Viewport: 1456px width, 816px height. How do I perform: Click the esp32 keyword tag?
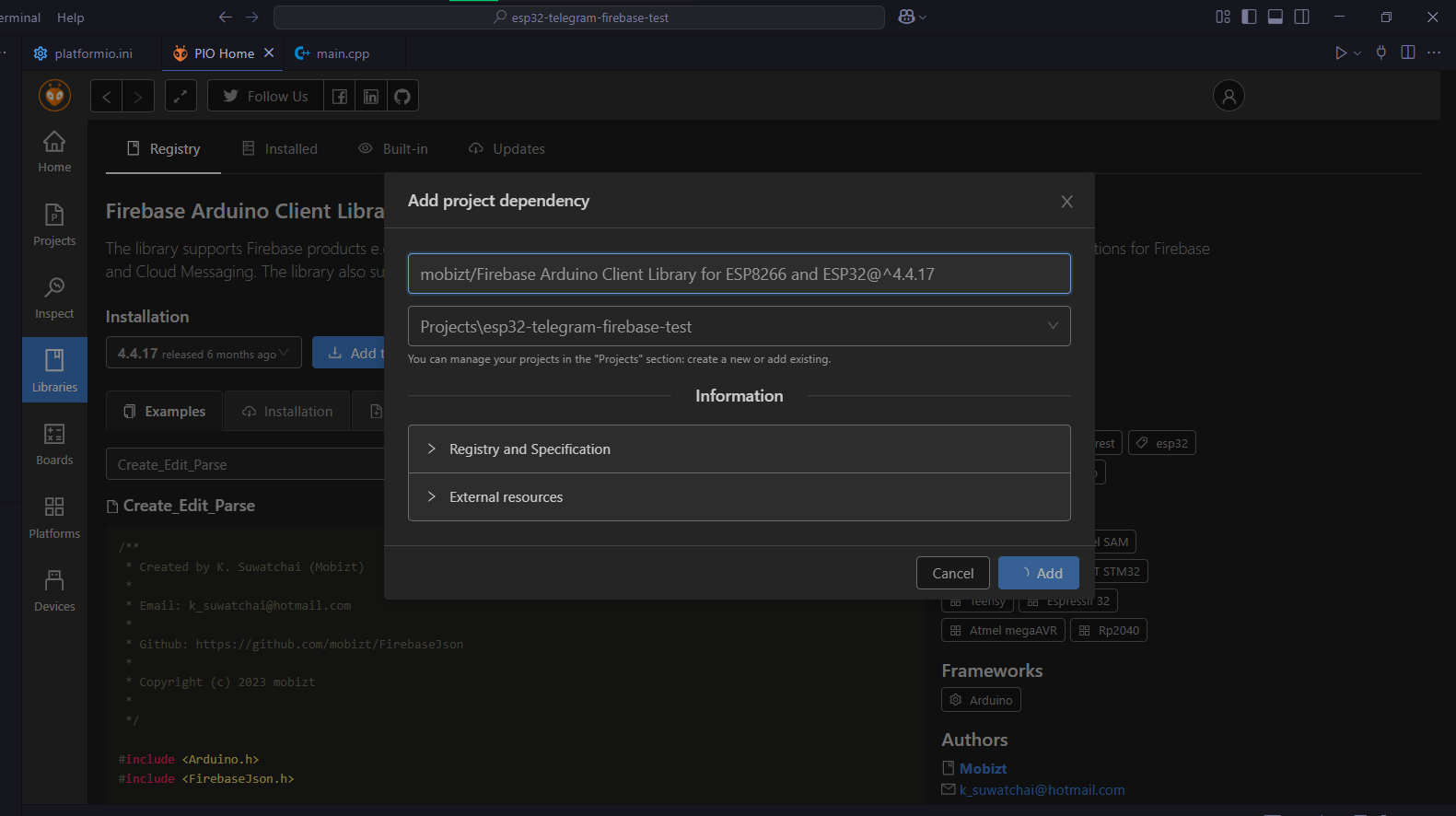(1161, 443)
